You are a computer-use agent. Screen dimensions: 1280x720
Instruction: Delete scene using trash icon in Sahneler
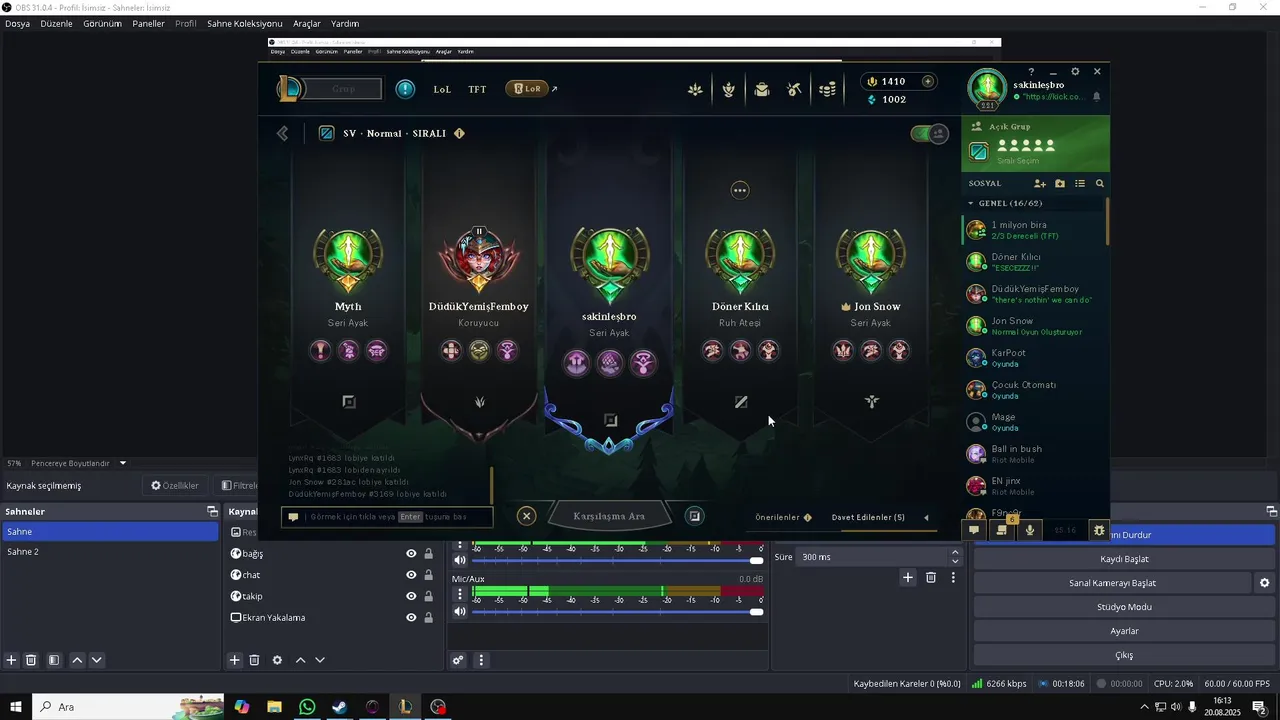(31, 660)
